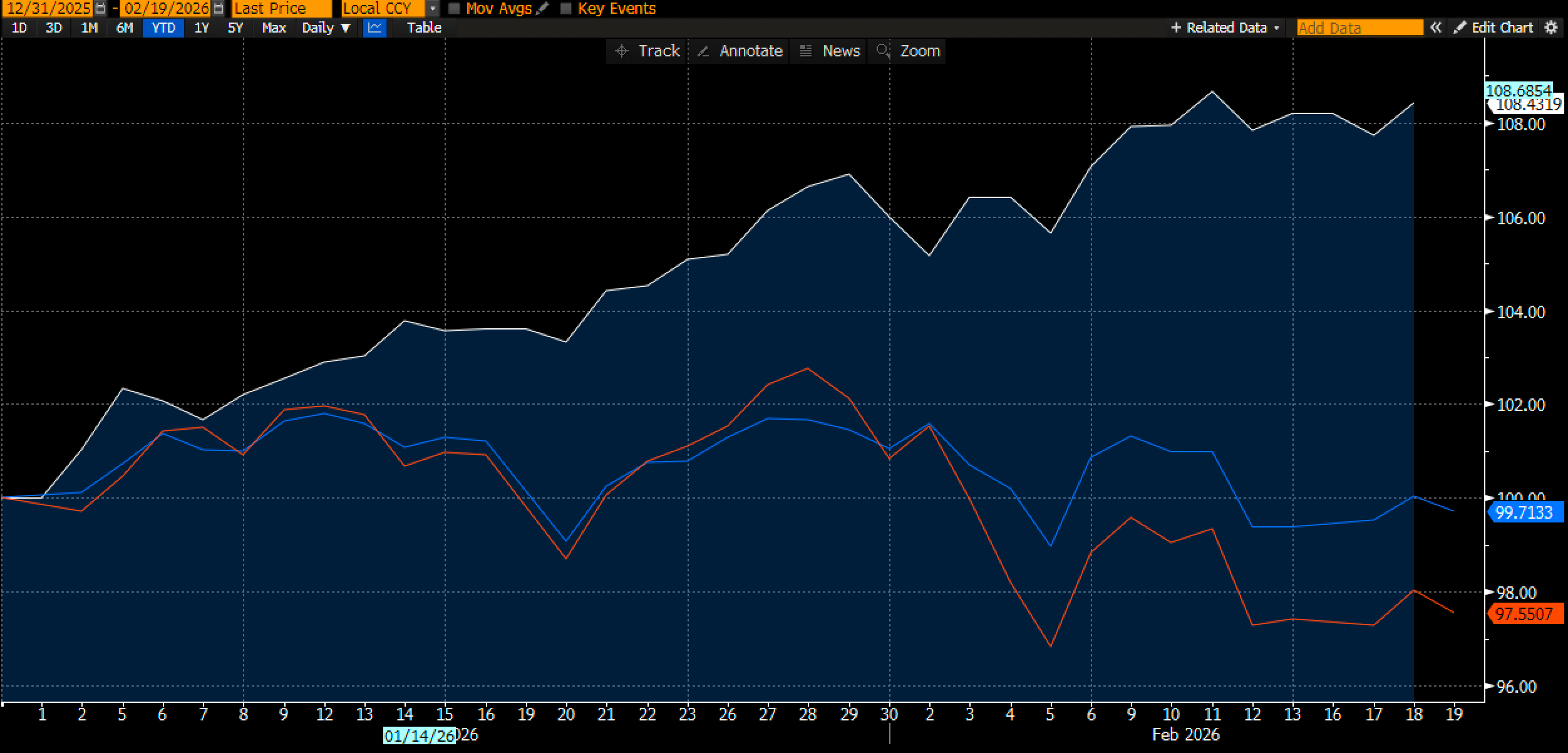Toggle the Key Events checkbox
The height and width of the screenshot is (753, 1568).
566,9
